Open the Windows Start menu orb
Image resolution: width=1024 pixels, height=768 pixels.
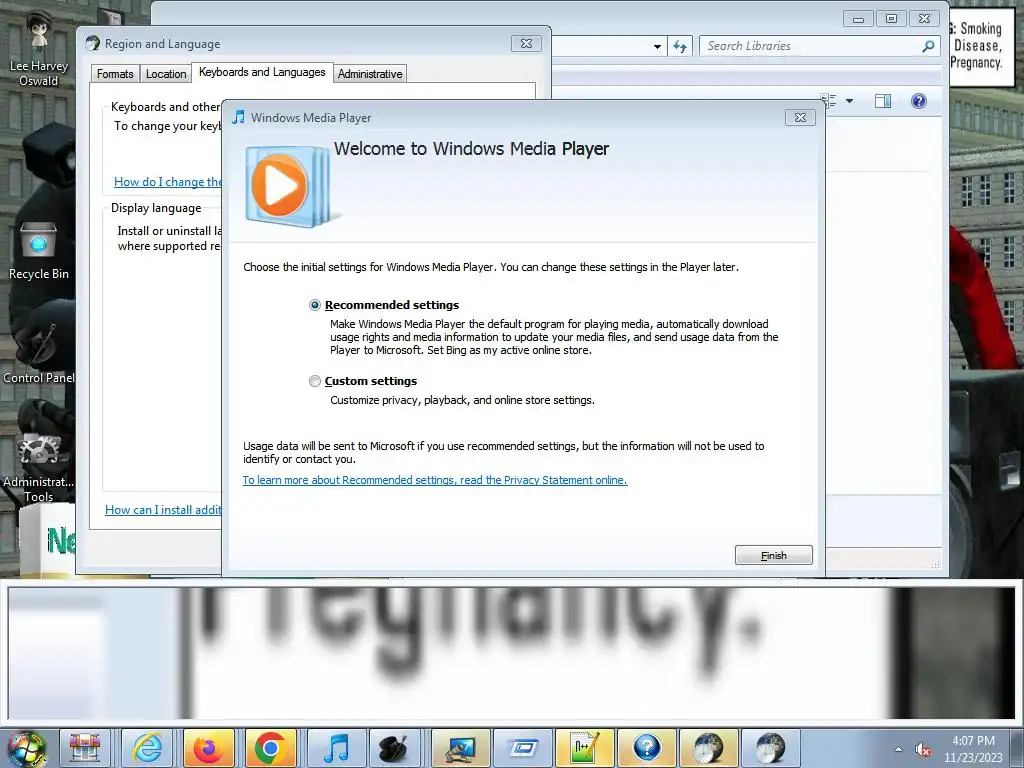point(27,748)
